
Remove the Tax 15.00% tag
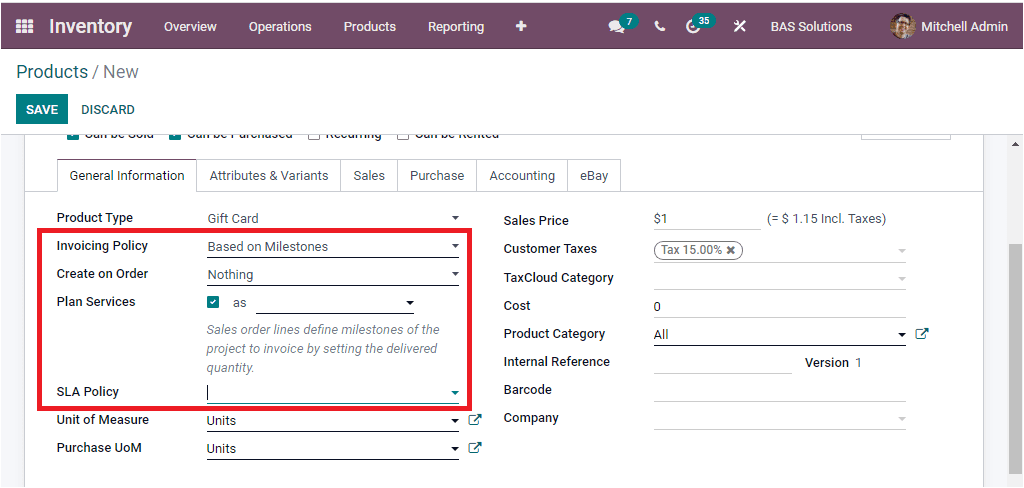(x=731, y=250)
